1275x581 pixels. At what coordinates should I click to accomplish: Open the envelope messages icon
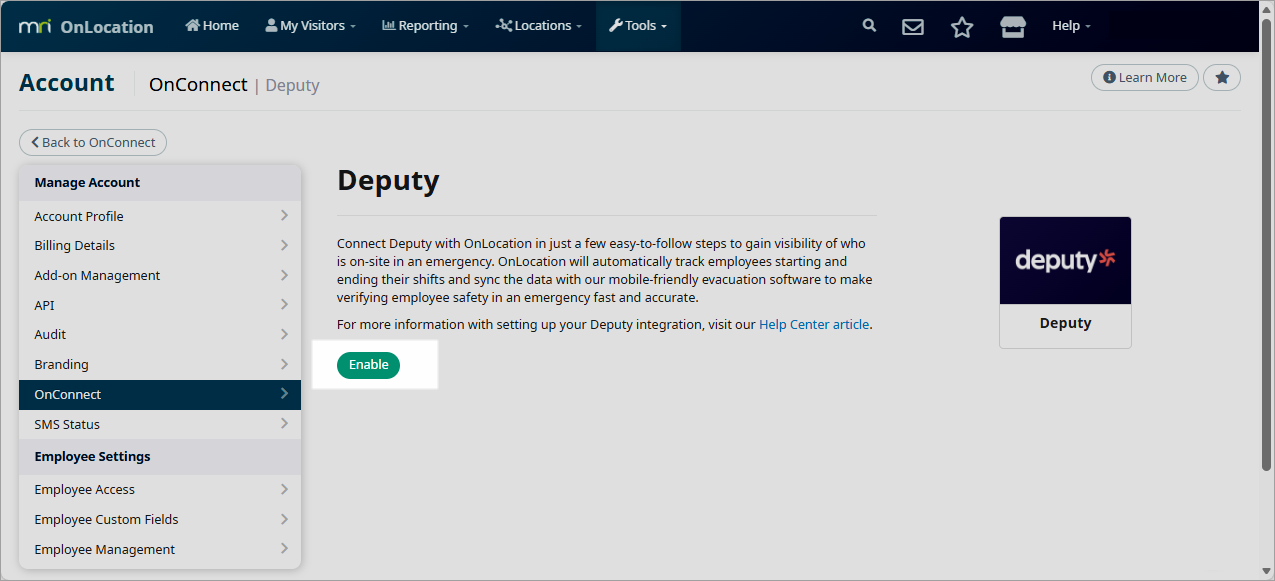pyautogui.click(x=913, y=27)
